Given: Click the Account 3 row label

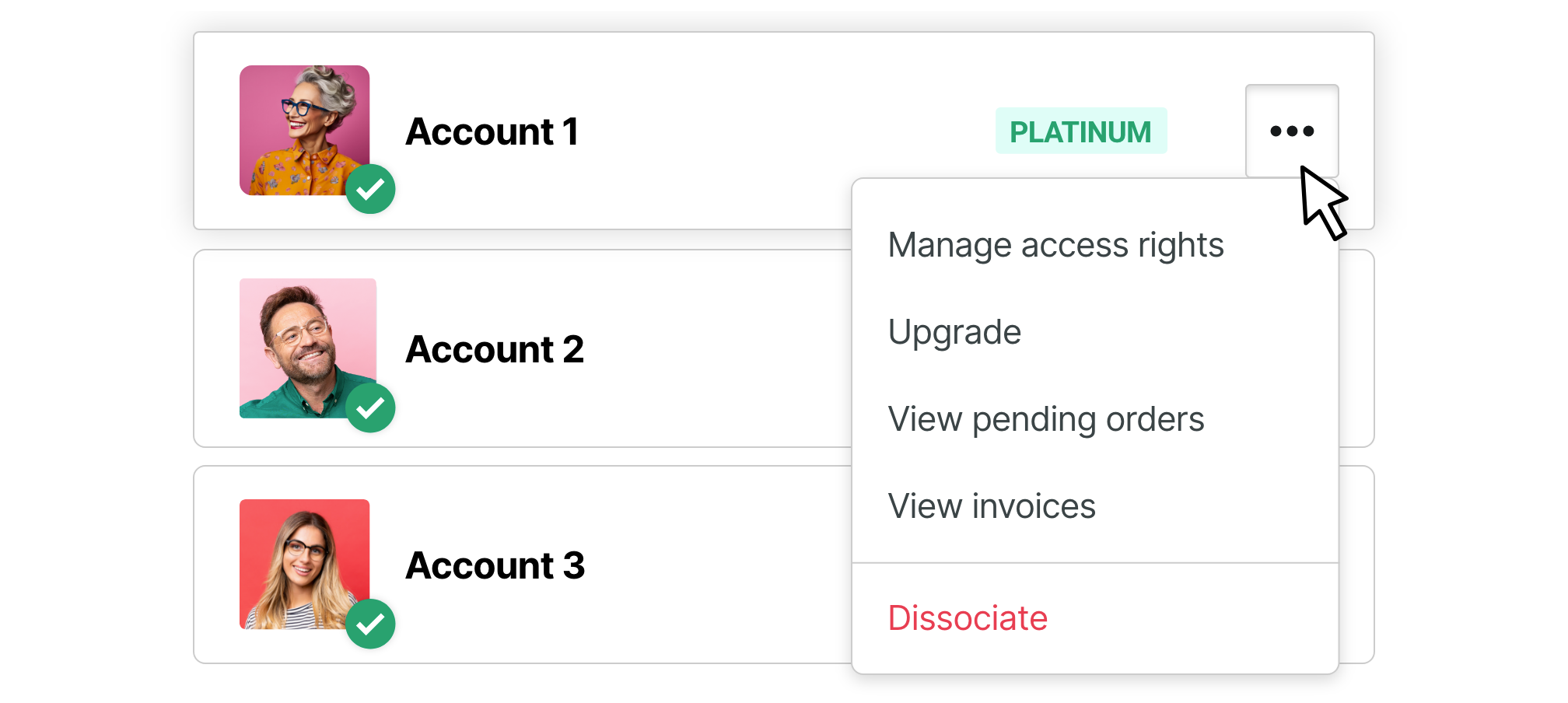Looking at the screenshot, I should point(495,565).
